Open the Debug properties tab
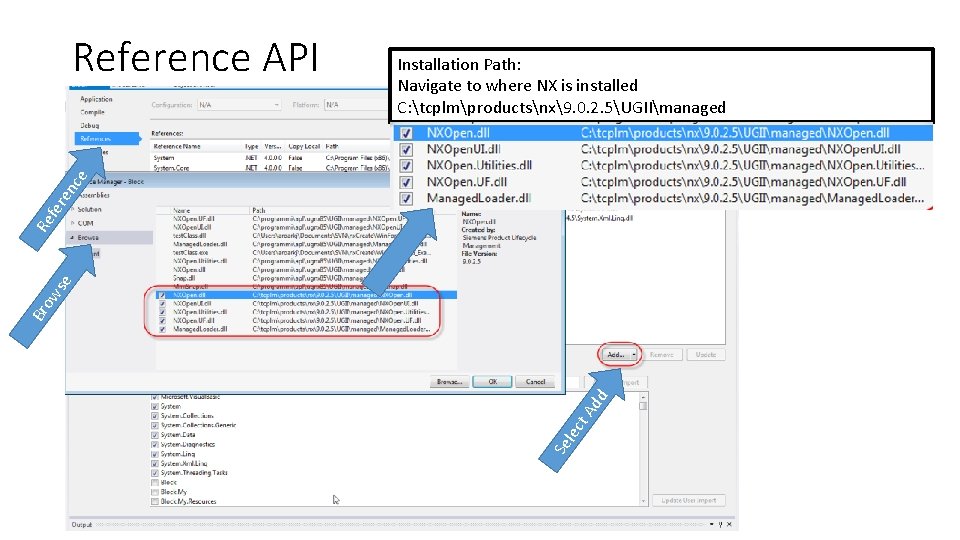 (x=89, y=126)
